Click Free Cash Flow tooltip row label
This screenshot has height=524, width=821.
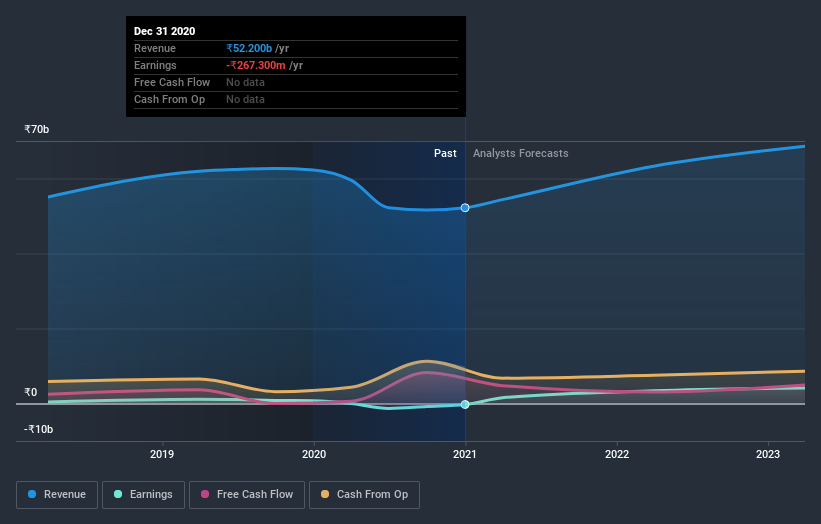(172, 82)
